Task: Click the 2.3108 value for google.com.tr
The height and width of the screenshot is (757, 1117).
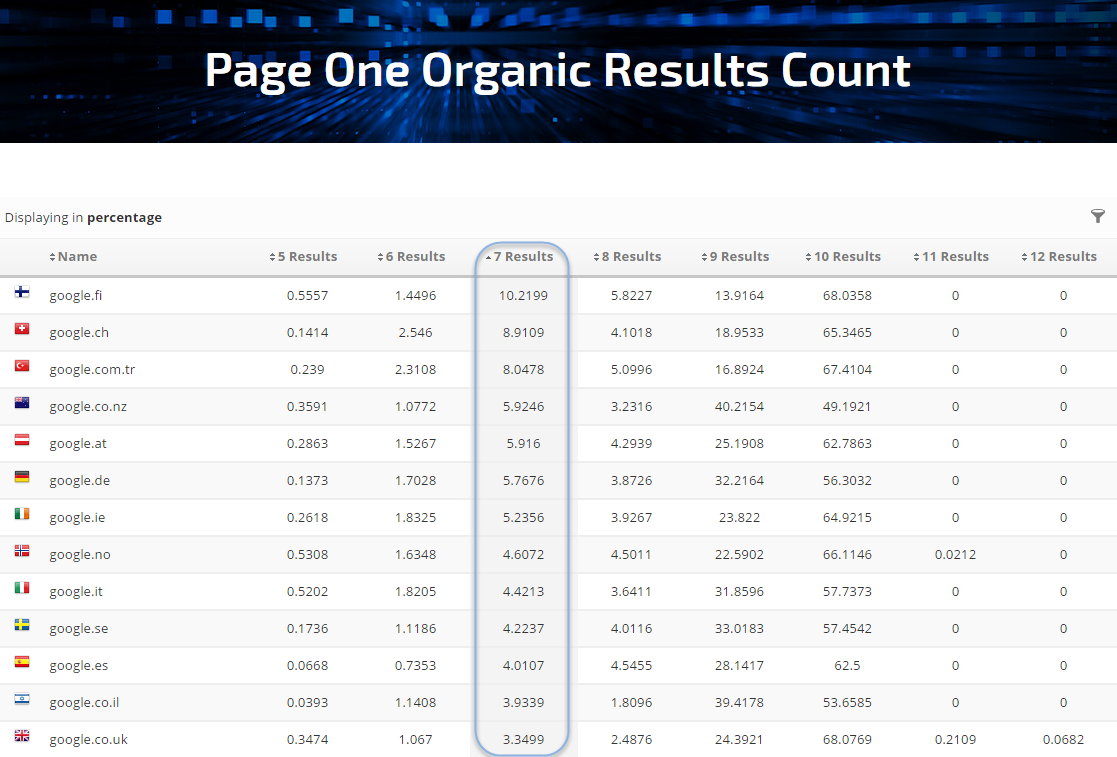Action: [415, 370]
